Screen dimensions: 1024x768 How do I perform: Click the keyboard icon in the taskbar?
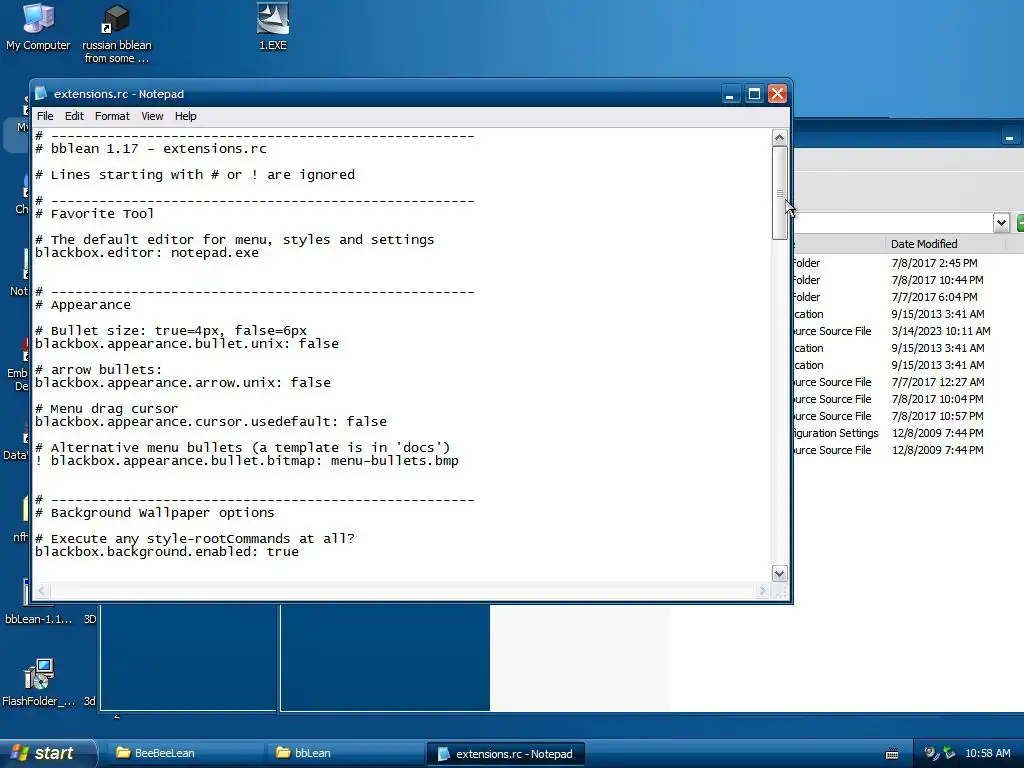point(891,754)
